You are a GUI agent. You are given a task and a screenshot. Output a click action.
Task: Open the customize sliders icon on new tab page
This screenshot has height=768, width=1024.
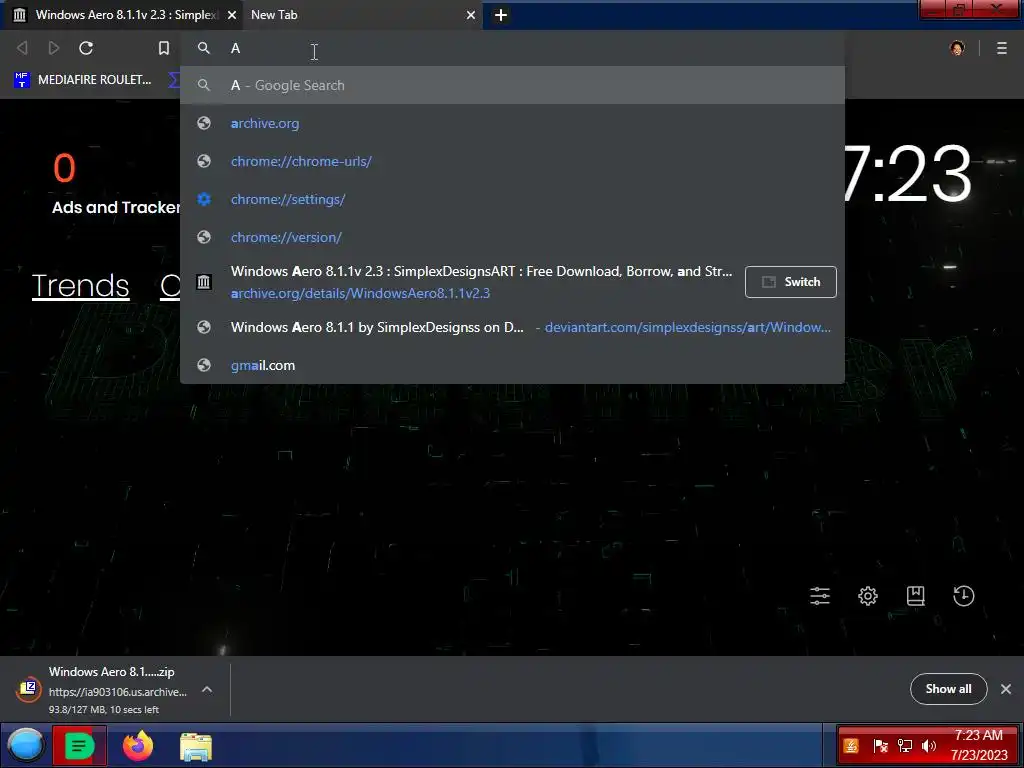click(x=820, y=596)
